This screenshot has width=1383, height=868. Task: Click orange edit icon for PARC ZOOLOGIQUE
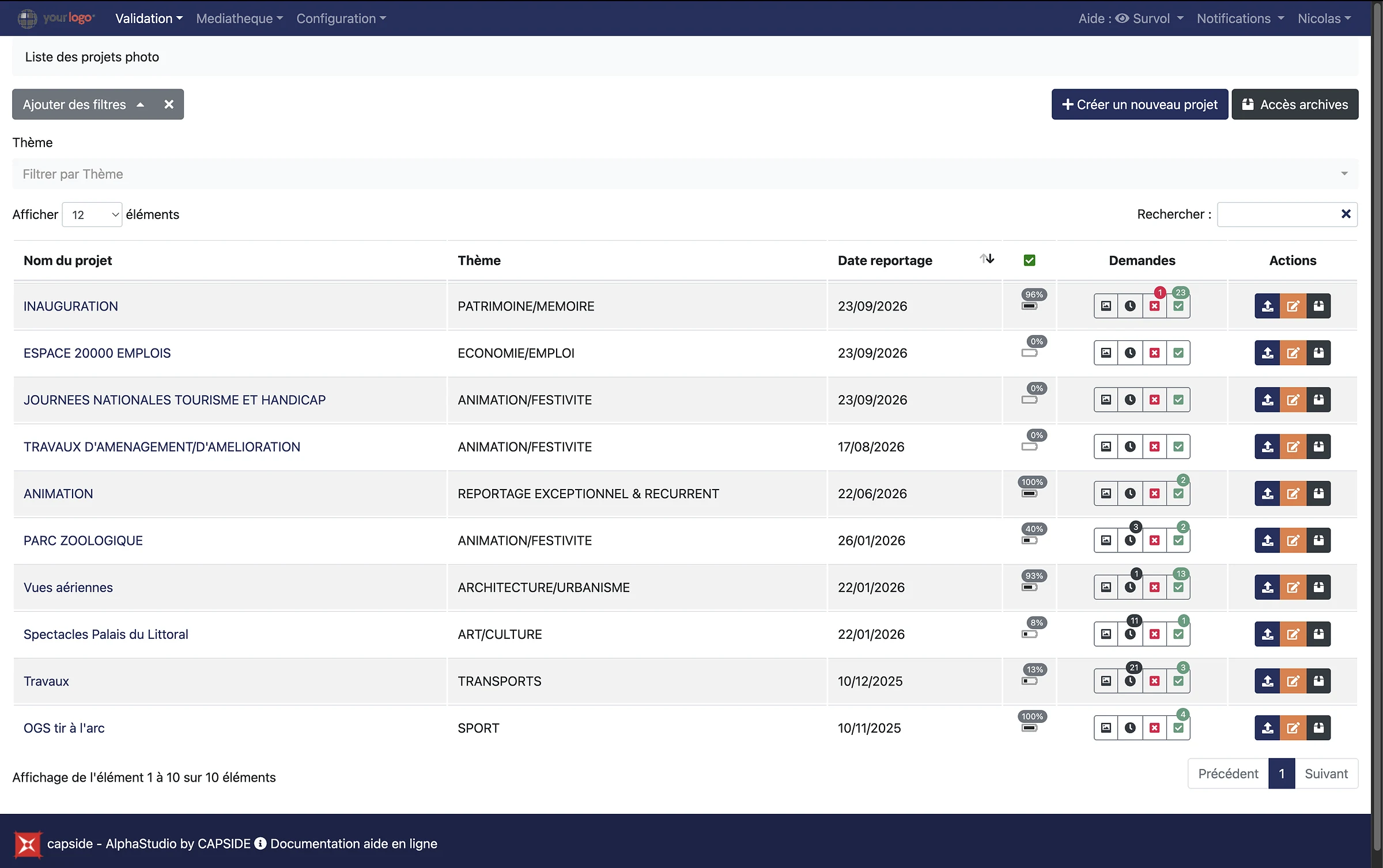tap(1293, 540)
